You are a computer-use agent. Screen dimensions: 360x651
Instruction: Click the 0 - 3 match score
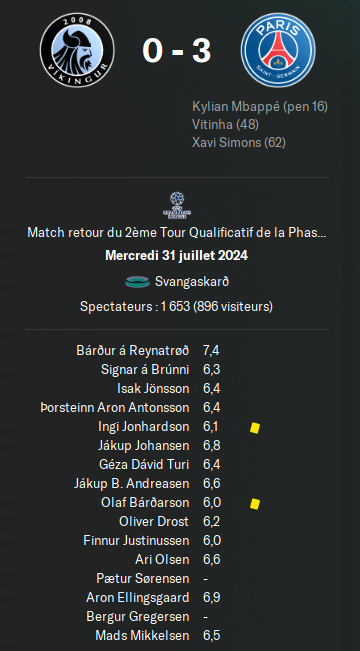pyautogui.click(x=177, y=51)
